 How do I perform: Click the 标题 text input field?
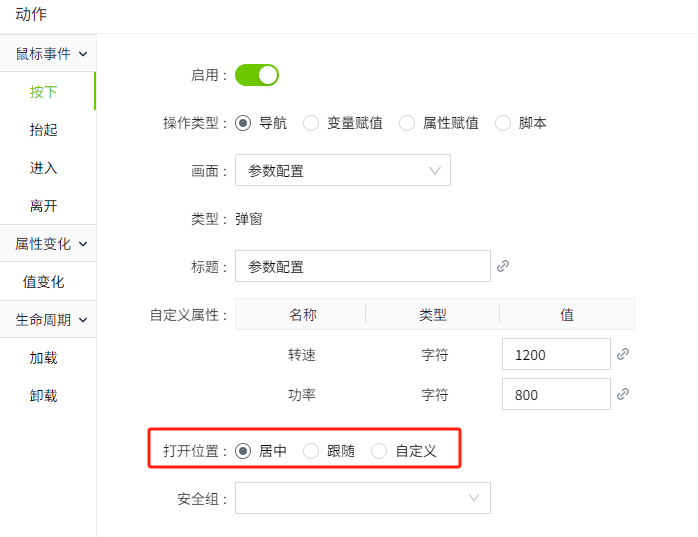click(362, 266)
